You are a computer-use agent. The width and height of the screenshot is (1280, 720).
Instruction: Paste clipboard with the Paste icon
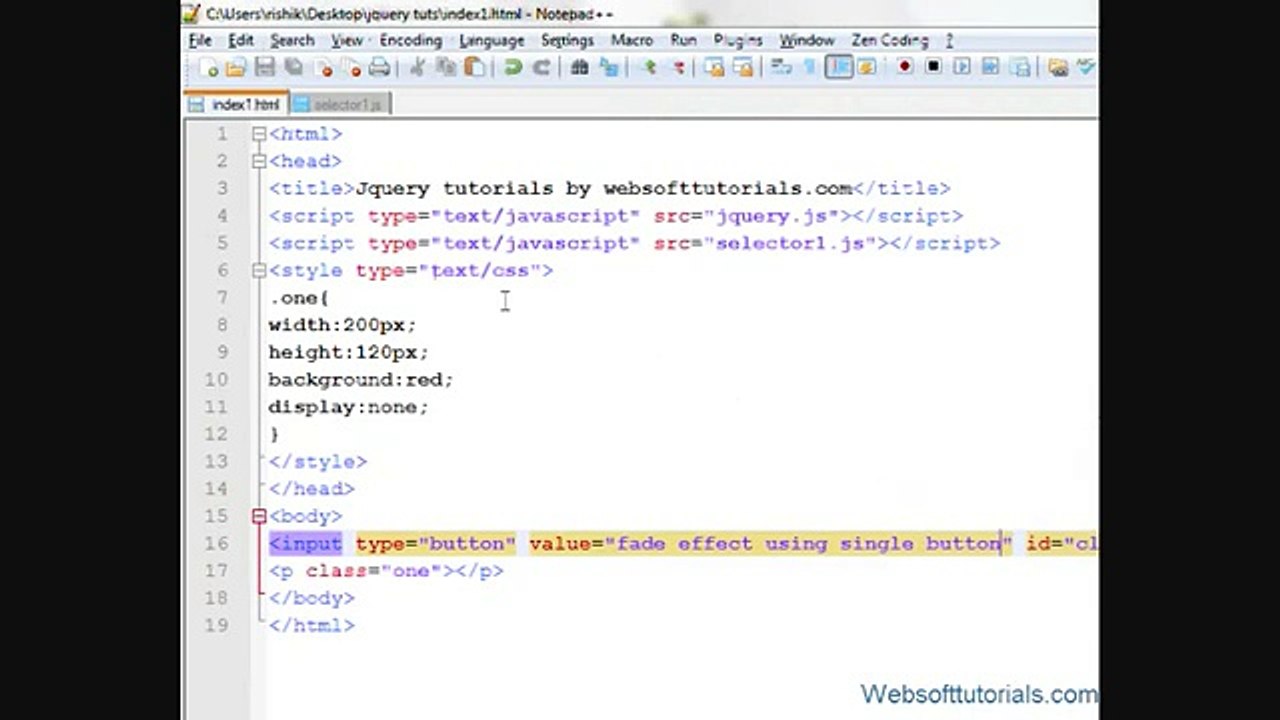pos(474,68)
